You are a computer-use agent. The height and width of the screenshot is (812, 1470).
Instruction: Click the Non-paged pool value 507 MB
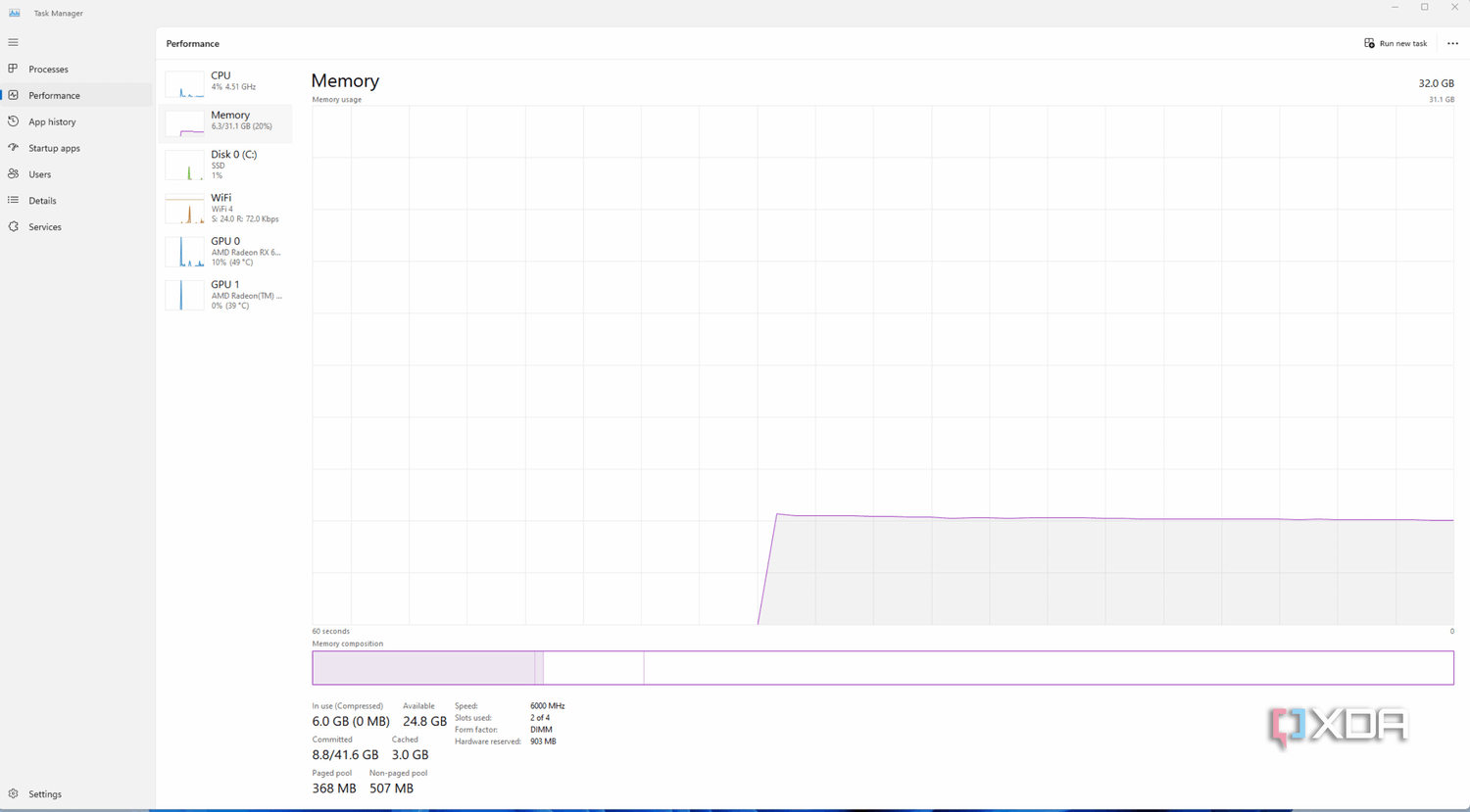[x=391, y=788]
